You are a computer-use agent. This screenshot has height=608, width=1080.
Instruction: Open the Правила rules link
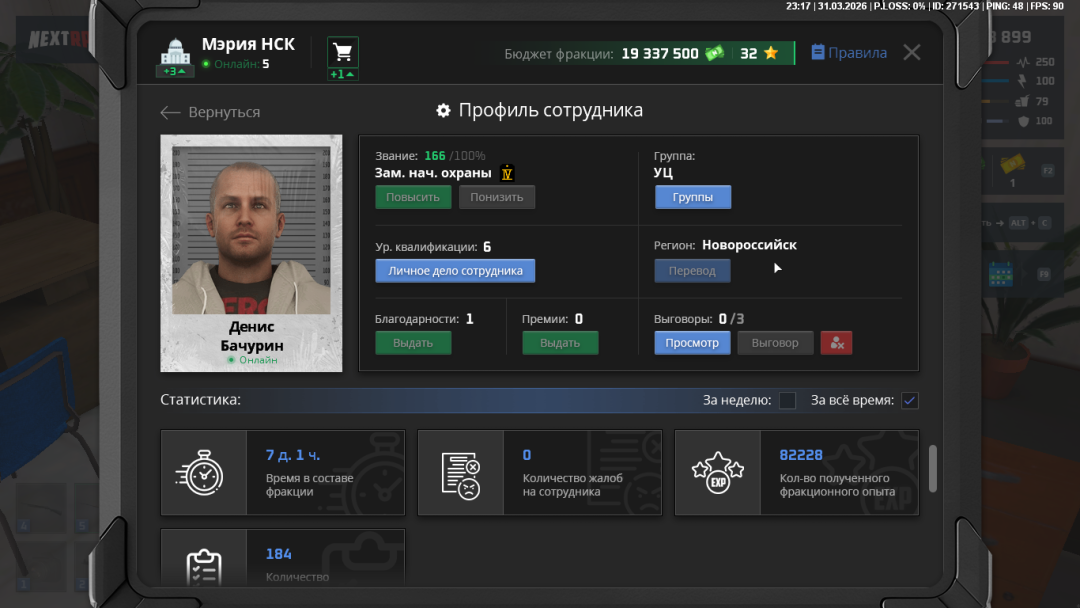[848, 53]
